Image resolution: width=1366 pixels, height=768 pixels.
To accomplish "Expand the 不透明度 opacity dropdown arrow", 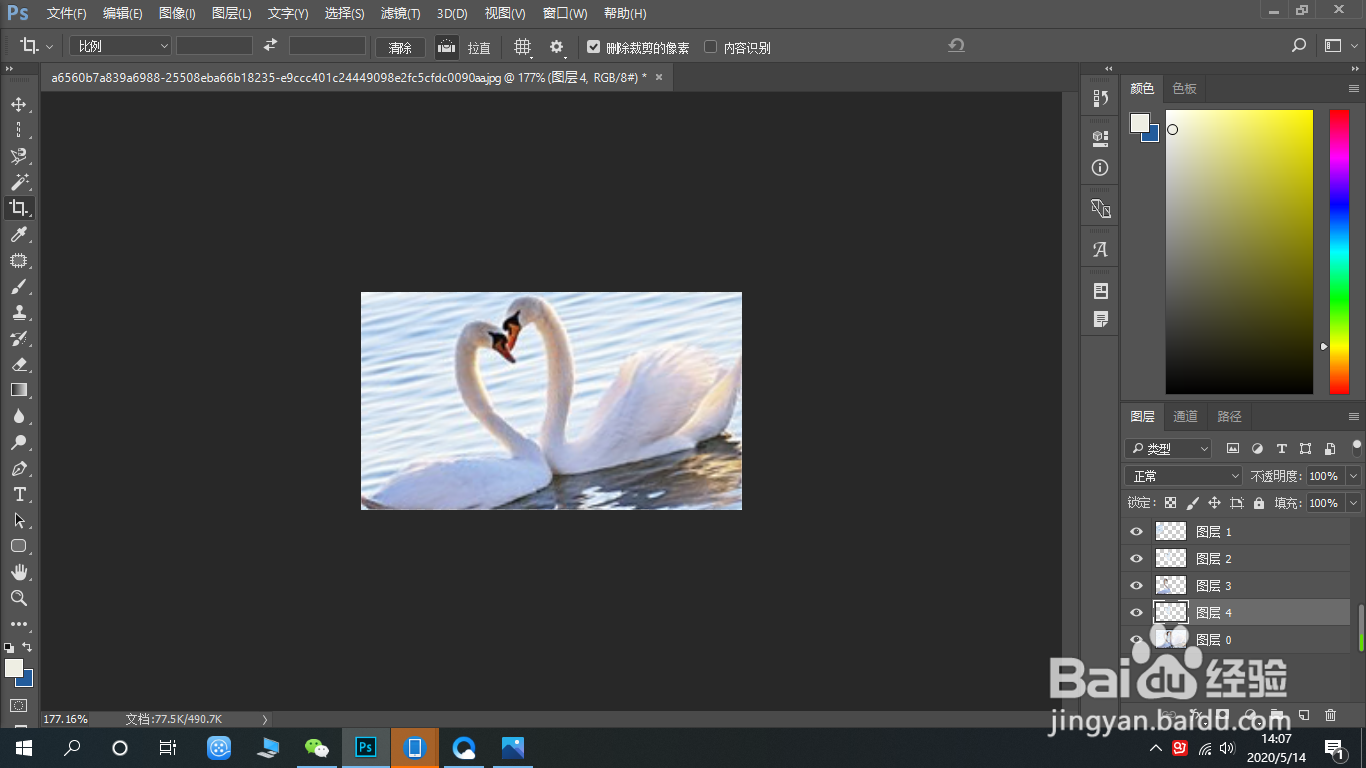I will (1353, 476).
